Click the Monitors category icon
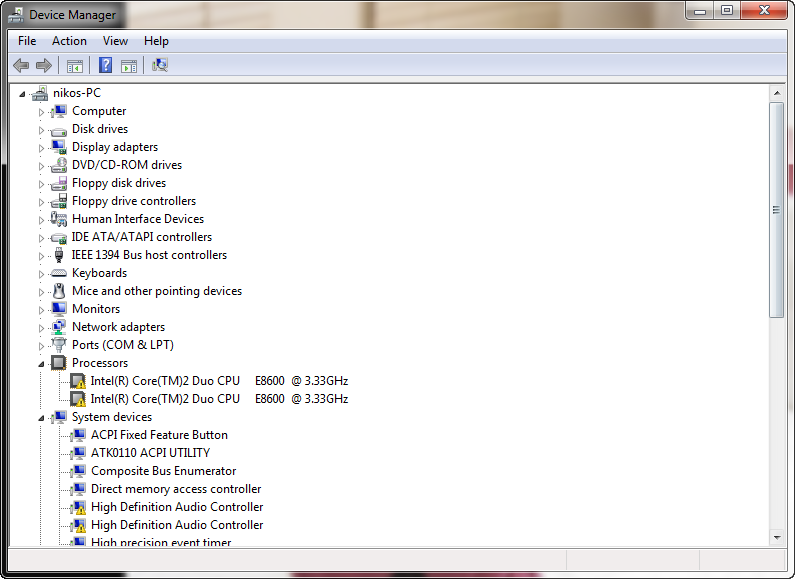Image resolution: width=795 pixels, height=579 pixels. click(59, 309)
